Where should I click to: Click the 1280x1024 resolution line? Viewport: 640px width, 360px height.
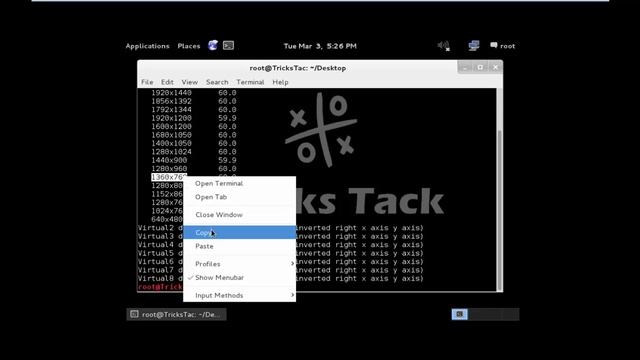pyautogui.click(x=193, y=152)
